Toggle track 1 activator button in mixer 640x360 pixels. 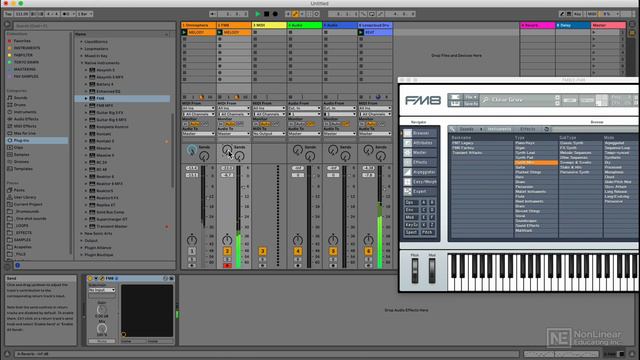pos(192,251)
